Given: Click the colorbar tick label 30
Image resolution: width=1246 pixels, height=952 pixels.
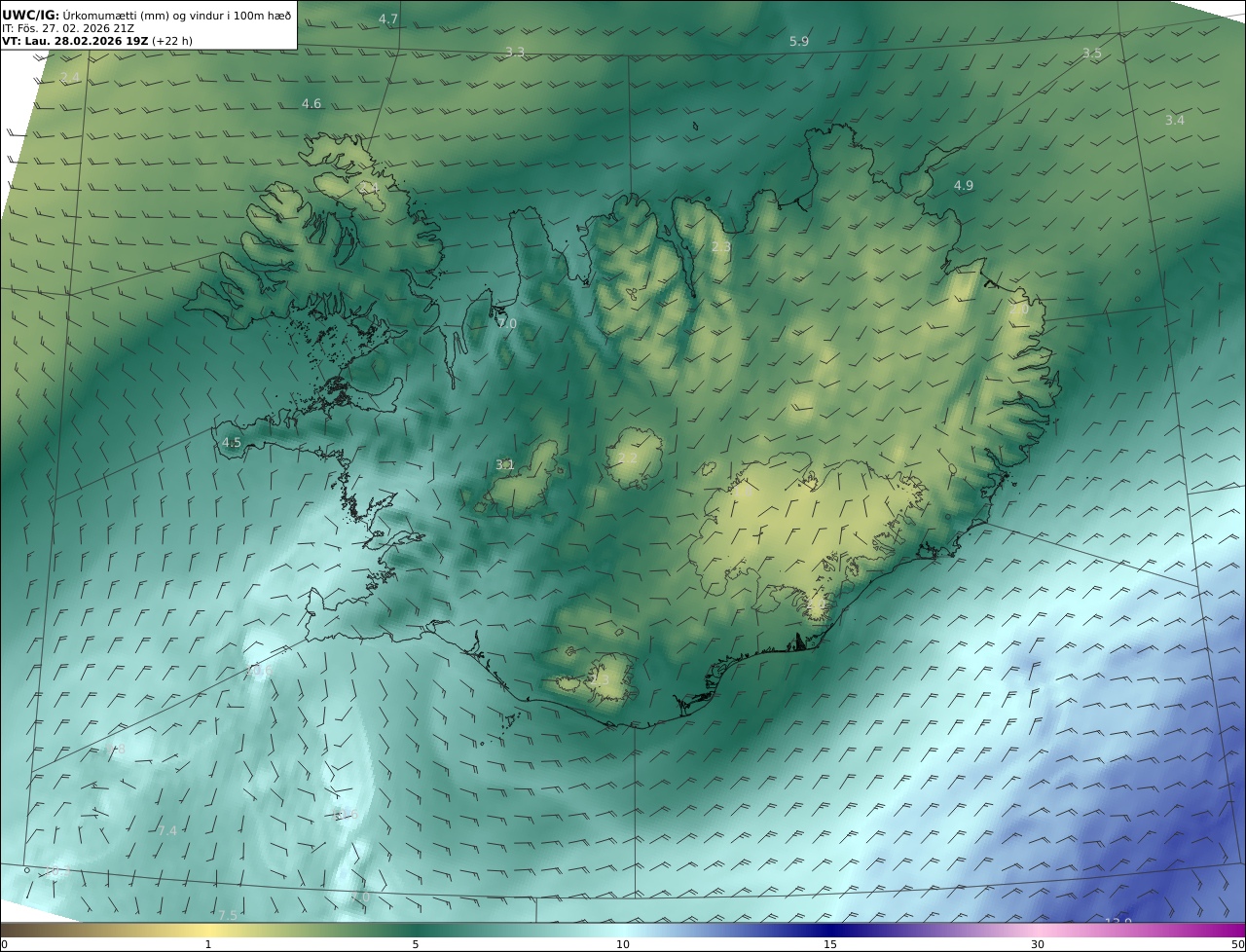Looking at the screenshot, I should [x=1038, y=944].
